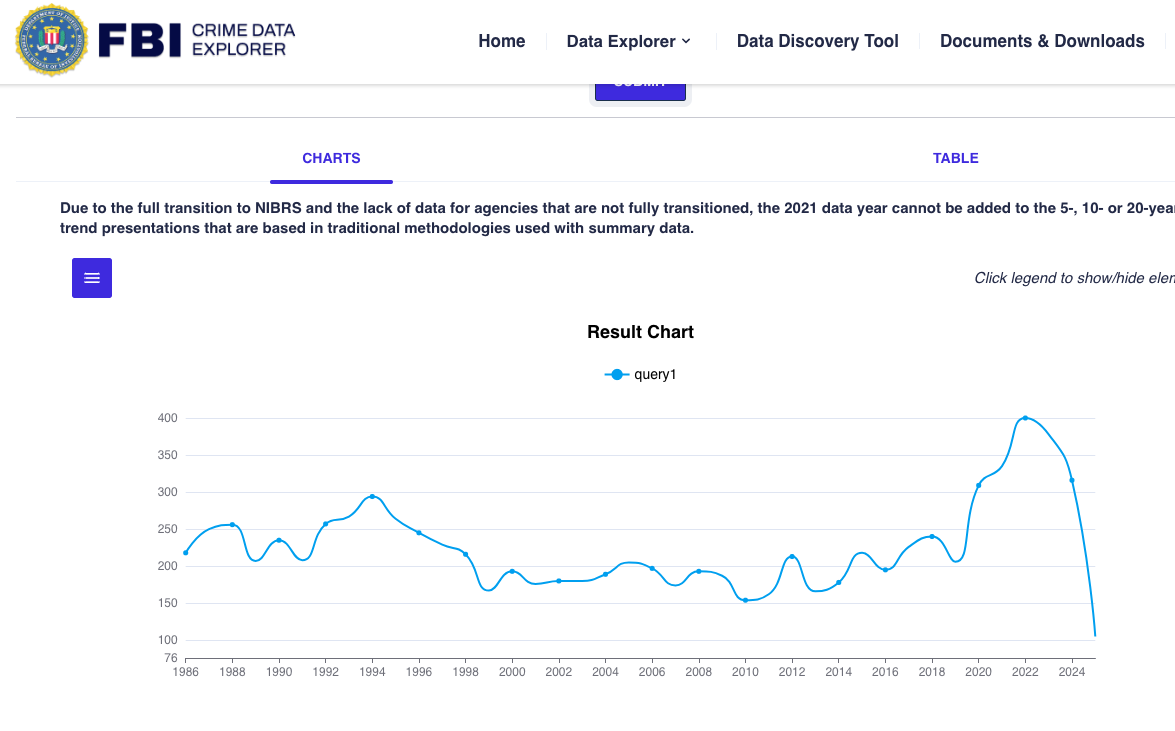Viewport: 1175px width, 731px height.
Task: Select the 1986 starting data point
Action: [x=186, y=553]
